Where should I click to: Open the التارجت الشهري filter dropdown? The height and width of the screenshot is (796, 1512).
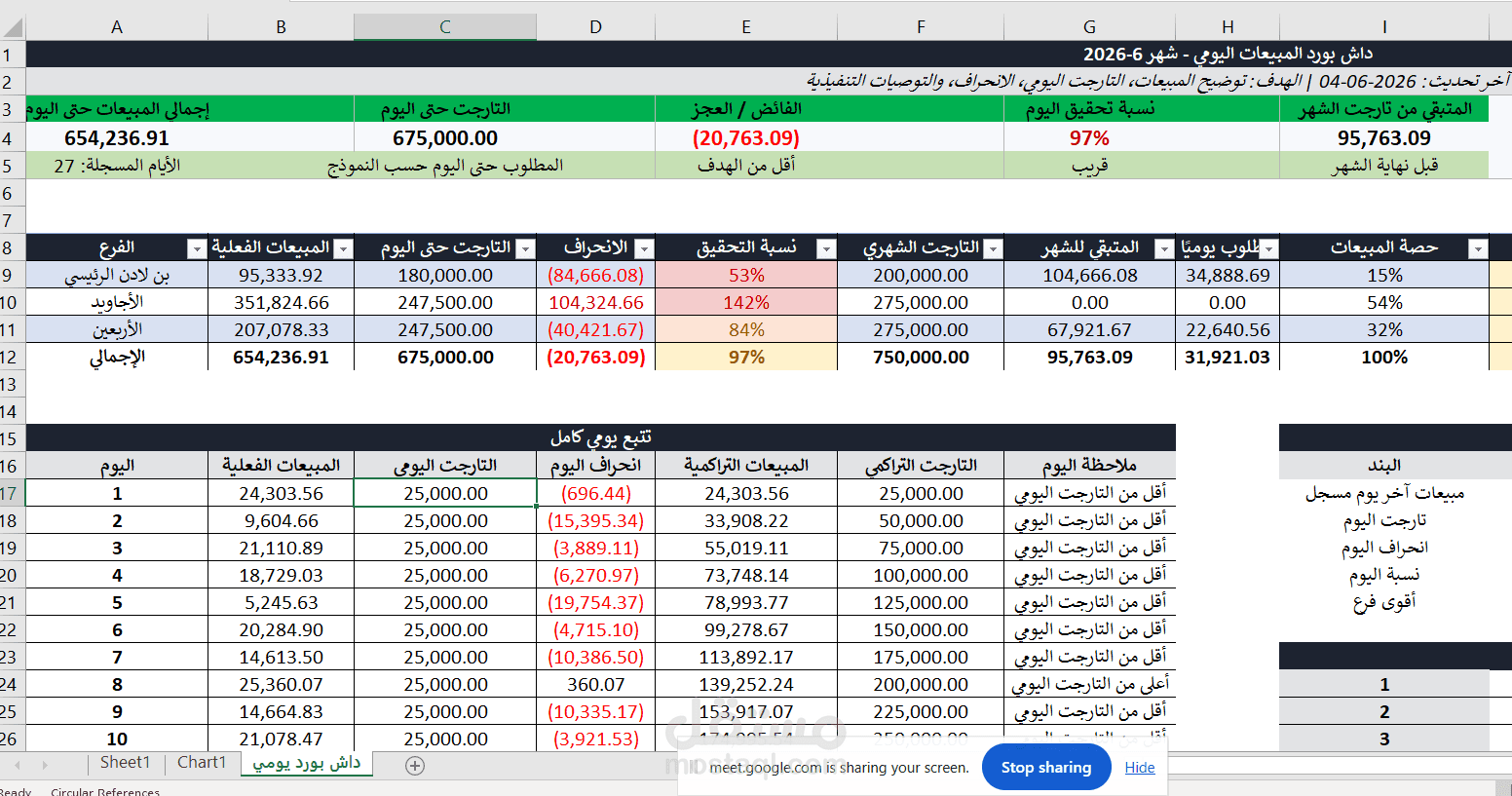click(993, 249)
